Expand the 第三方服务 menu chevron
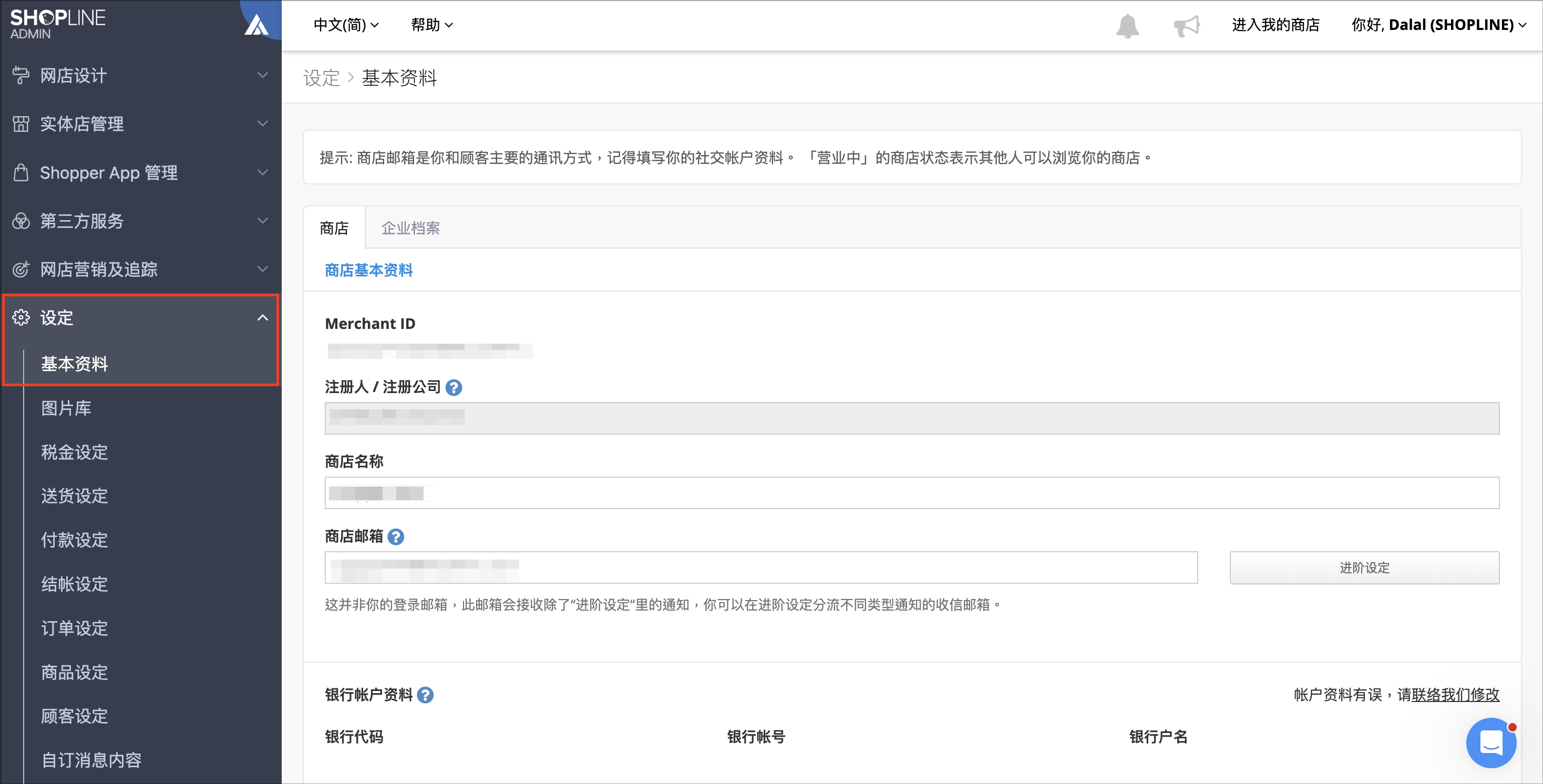Image resolution: width=1543 pixels, height=784 pixels. pos(262,221)
